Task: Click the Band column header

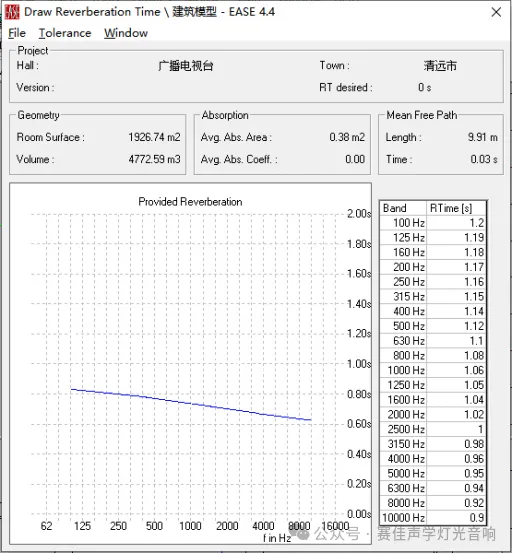Action: tap(403, 208)
